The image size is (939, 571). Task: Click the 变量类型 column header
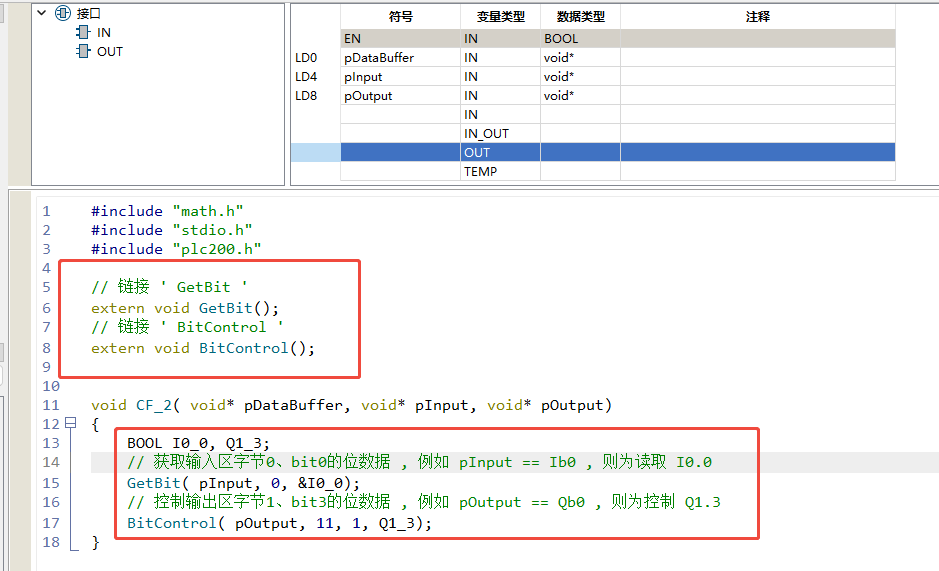point(501,17)
